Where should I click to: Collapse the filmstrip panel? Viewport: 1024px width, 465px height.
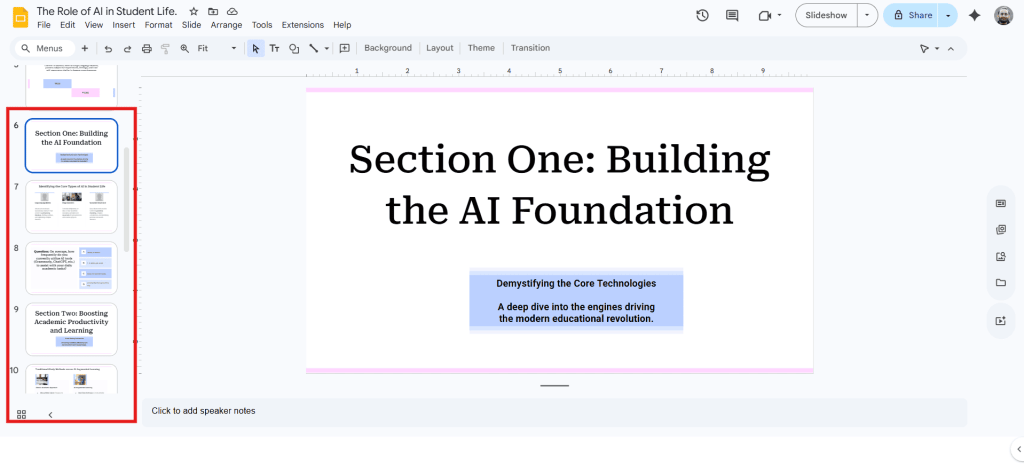point(50,414)
